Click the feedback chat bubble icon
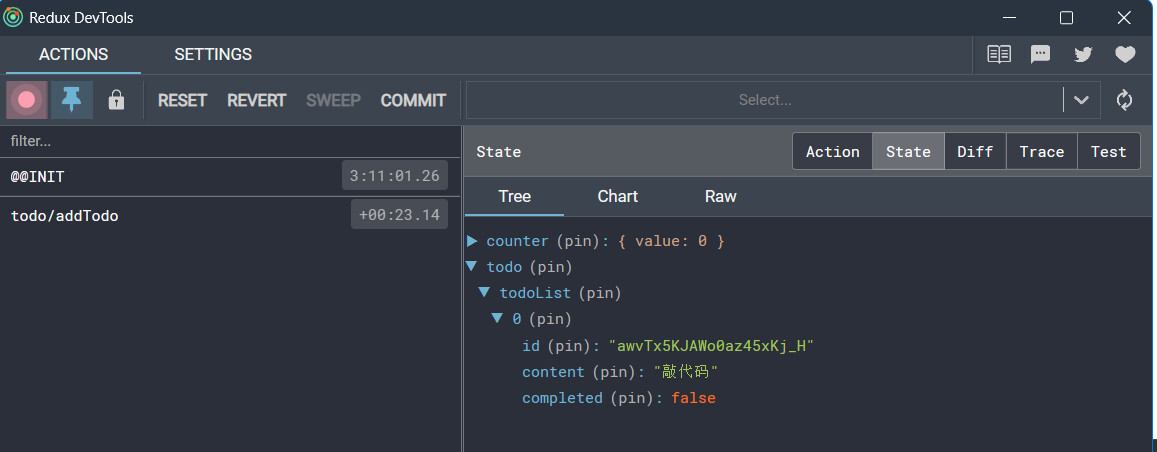 point(1041,54)
